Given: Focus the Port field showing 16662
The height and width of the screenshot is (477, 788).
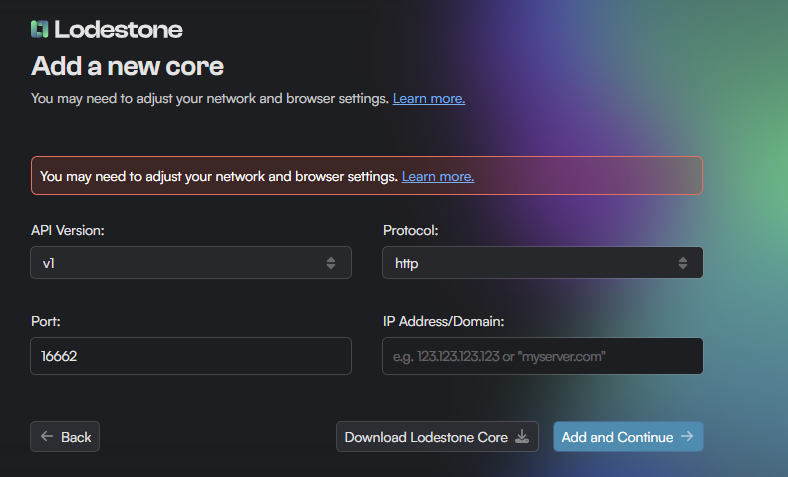Looking at the screenshot, I should click(x=191, y=356).
